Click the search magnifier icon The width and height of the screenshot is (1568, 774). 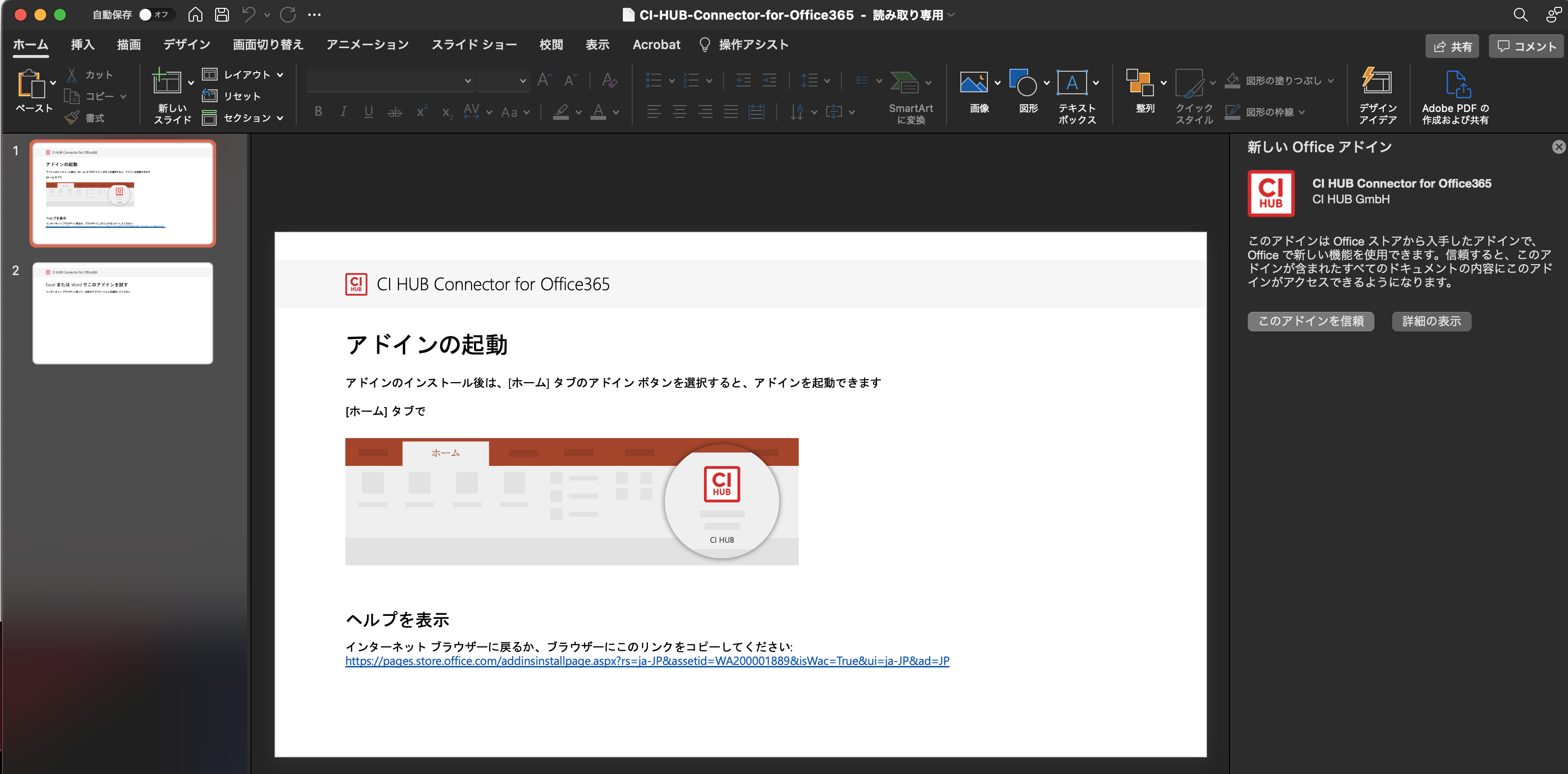click(x=1520, y=15)
